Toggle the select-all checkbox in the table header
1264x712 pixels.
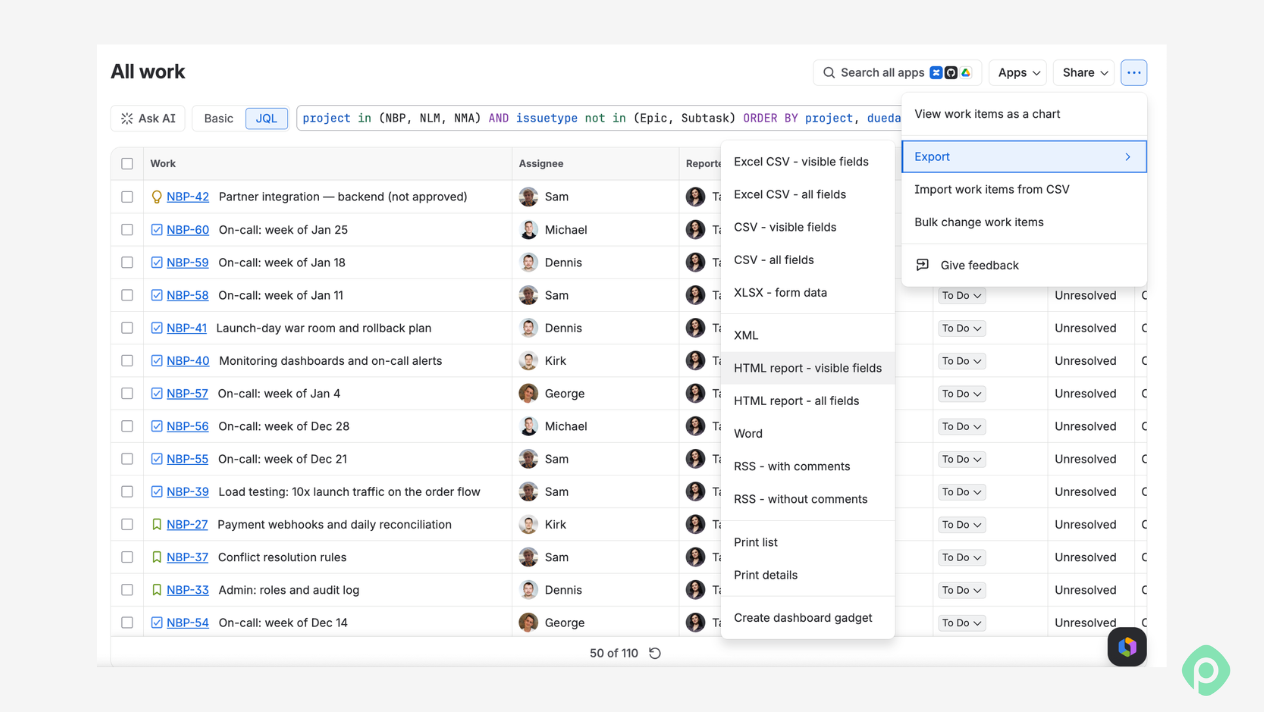point(127,164)
